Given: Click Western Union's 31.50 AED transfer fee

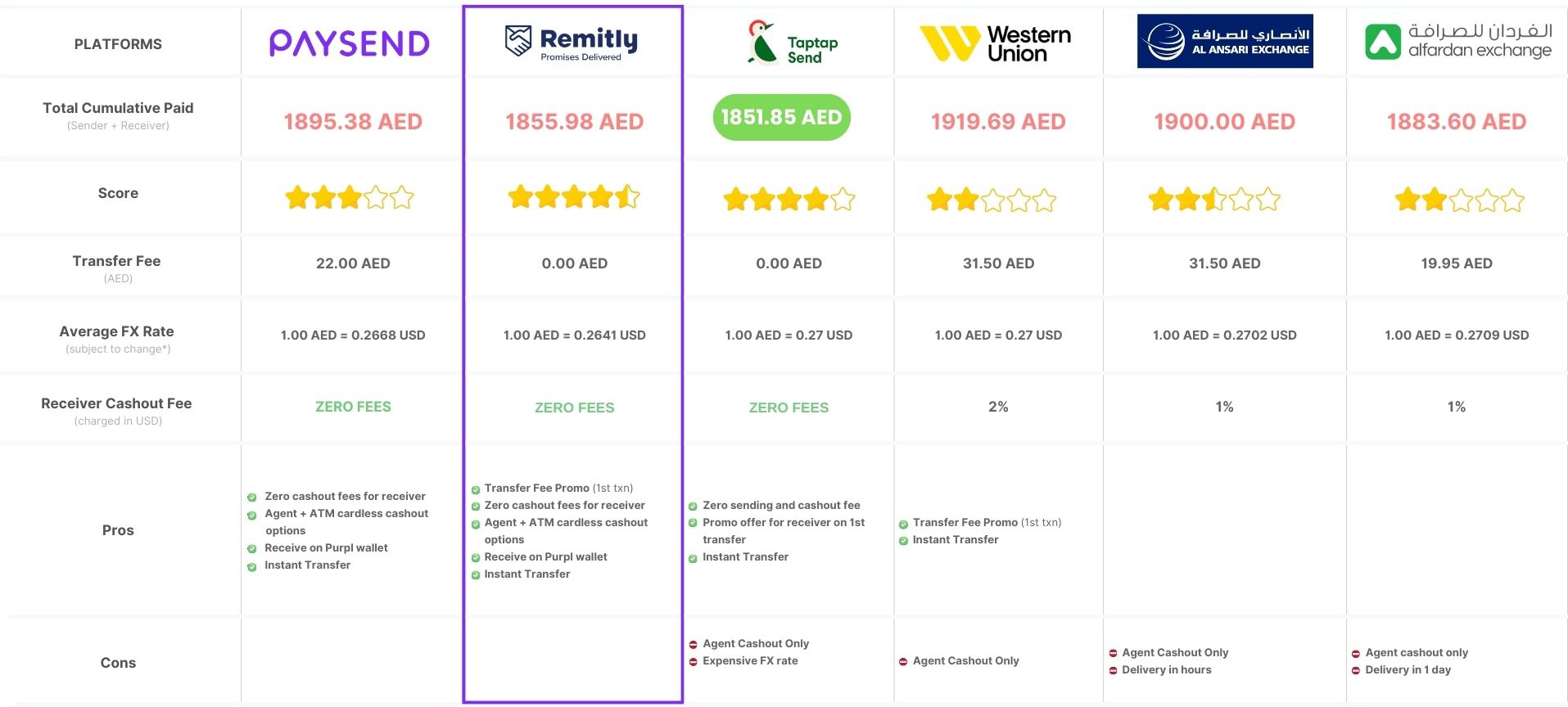Looking at the screenshot, I should [998, 263].
